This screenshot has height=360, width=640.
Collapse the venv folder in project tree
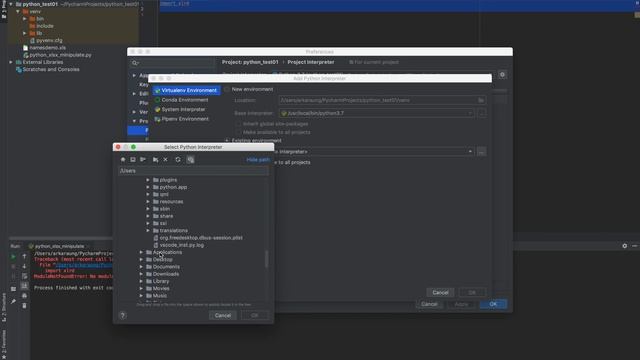click(18, 11)
